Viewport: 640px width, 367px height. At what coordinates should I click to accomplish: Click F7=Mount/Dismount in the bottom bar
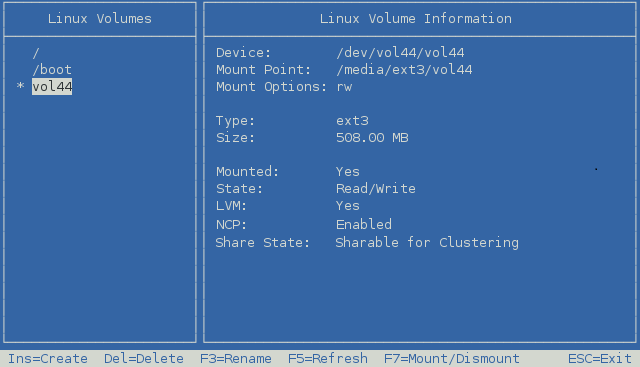(x=452, y=359)
